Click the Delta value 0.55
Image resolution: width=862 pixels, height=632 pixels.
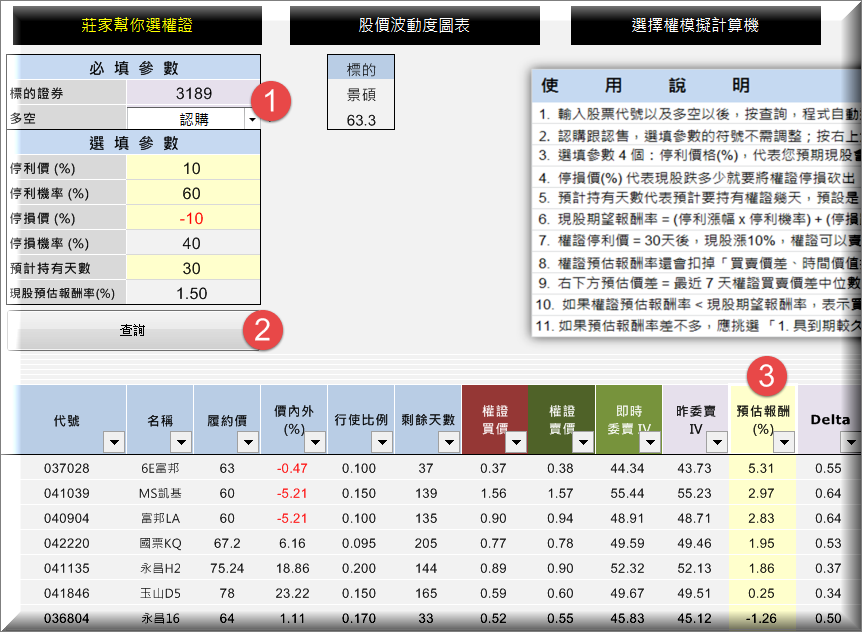click(828, 468)
